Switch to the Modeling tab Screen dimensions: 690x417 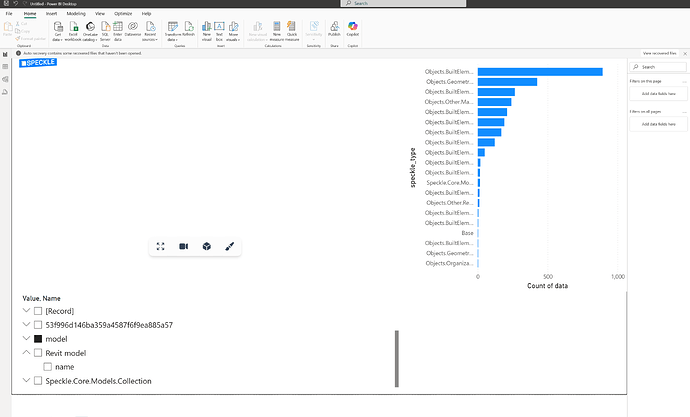pos(76,14)
